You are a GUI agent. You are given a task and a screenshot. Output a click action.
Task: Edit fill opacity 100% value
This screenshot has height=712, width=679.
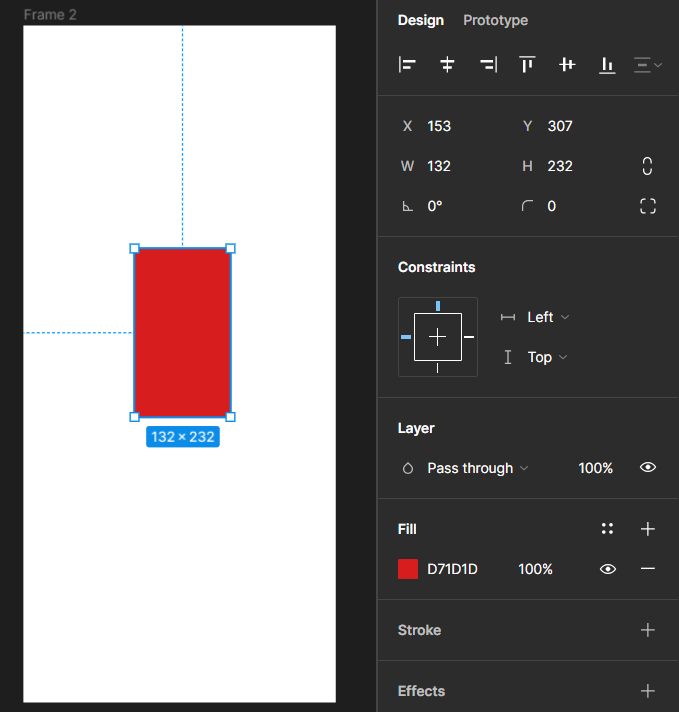click(535, 569)
